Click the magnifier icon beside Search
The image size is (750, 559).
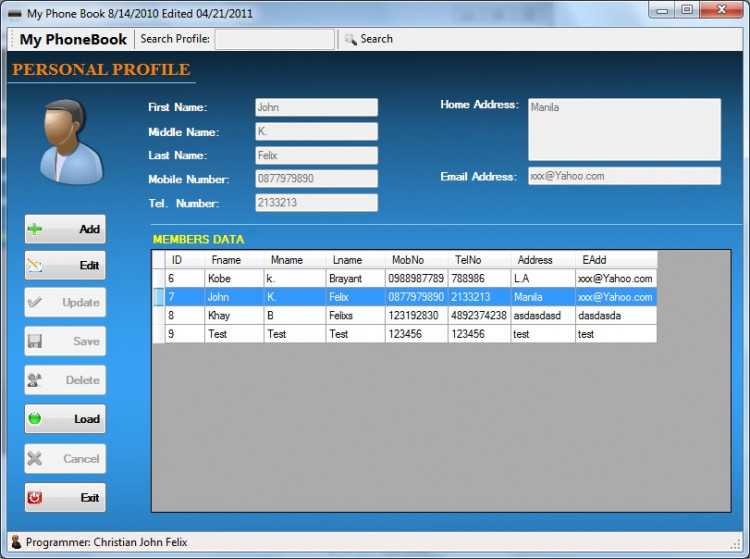coord(351,39)
